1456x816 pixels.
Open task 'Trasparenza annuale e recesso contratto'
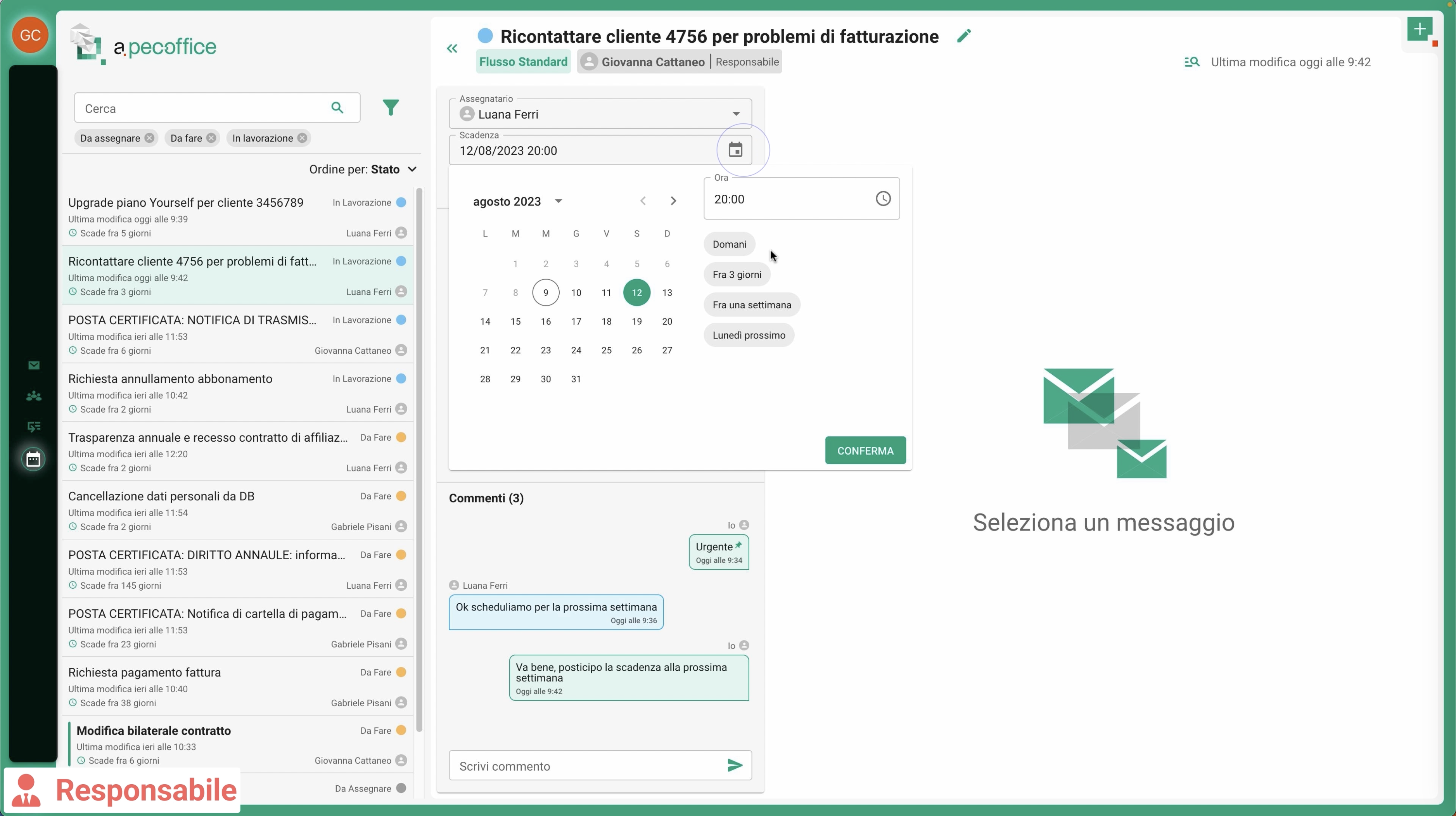pos(237,452)
